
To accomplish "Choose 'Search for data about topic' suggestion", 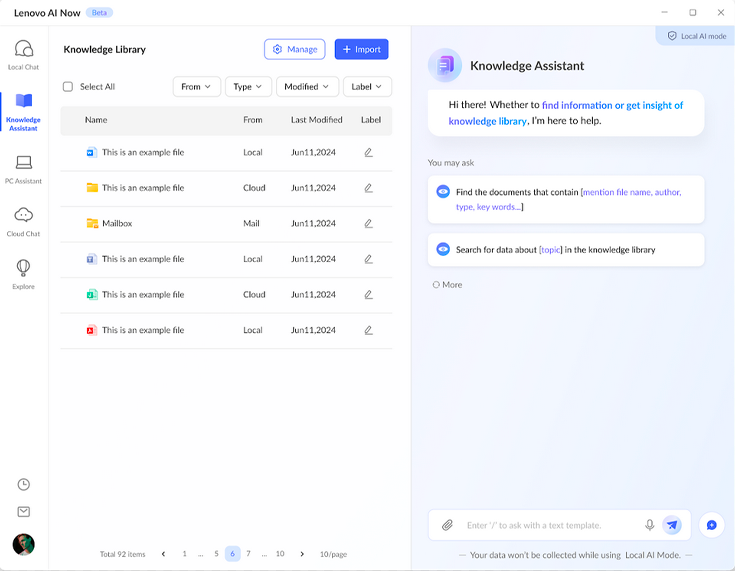I will (566, 250).
